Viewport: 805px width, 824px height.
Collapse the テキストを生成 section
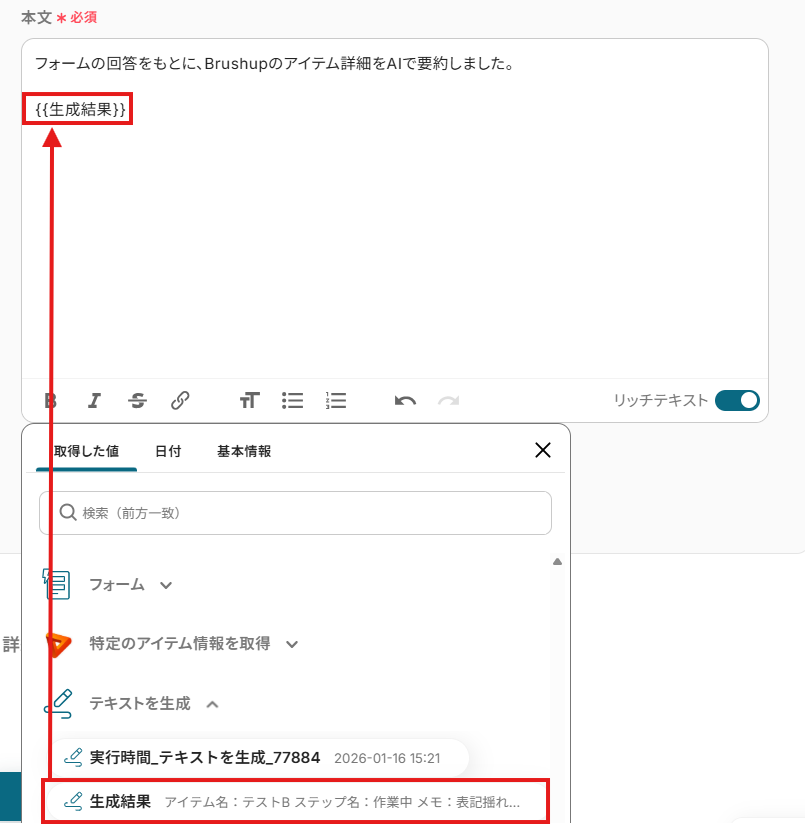pos(130,704)
